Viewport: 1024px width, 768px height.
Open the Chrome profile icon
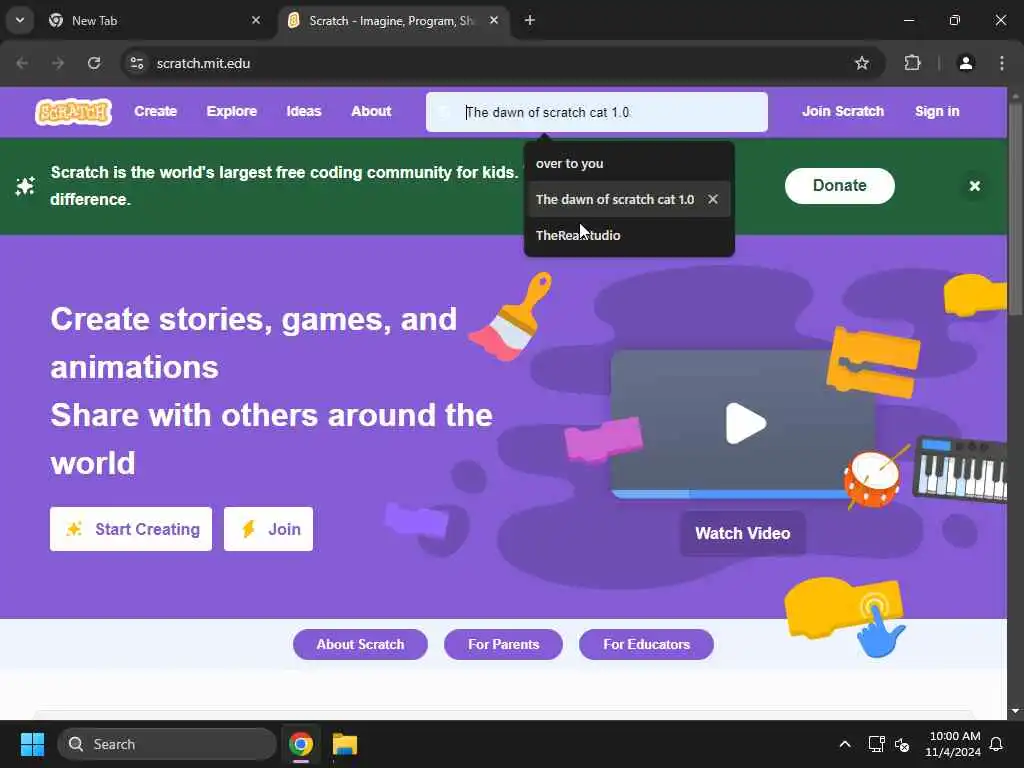(x=966, y=63)
